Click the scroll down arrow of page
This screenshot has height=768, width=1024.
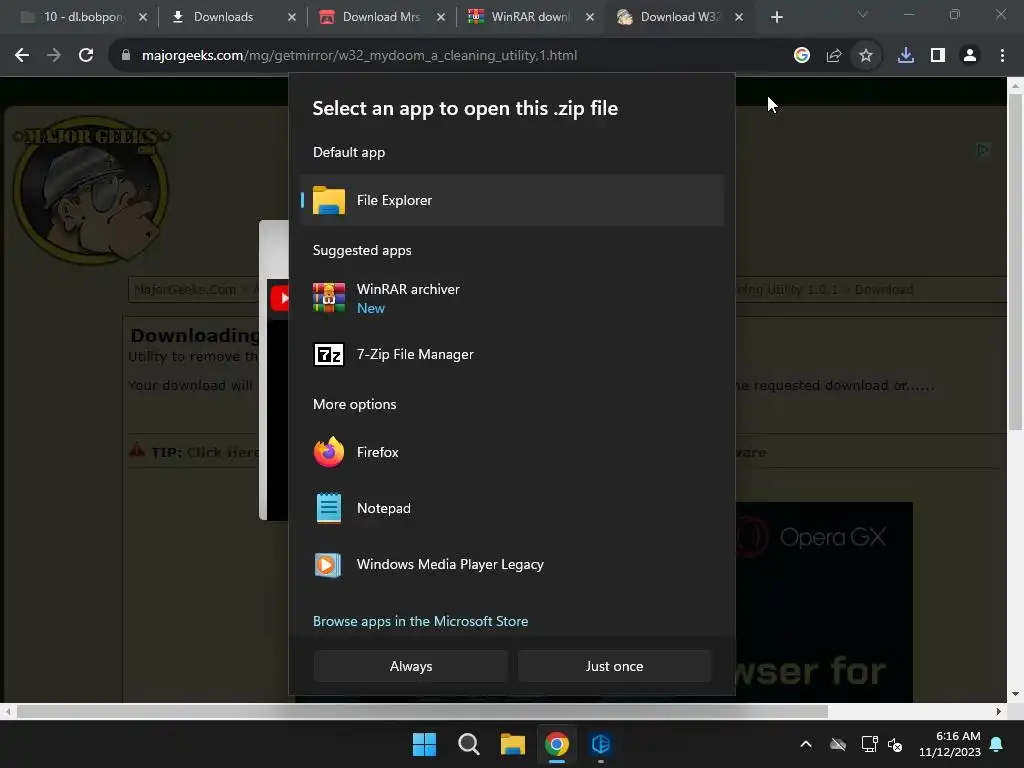pos(1015,694)
